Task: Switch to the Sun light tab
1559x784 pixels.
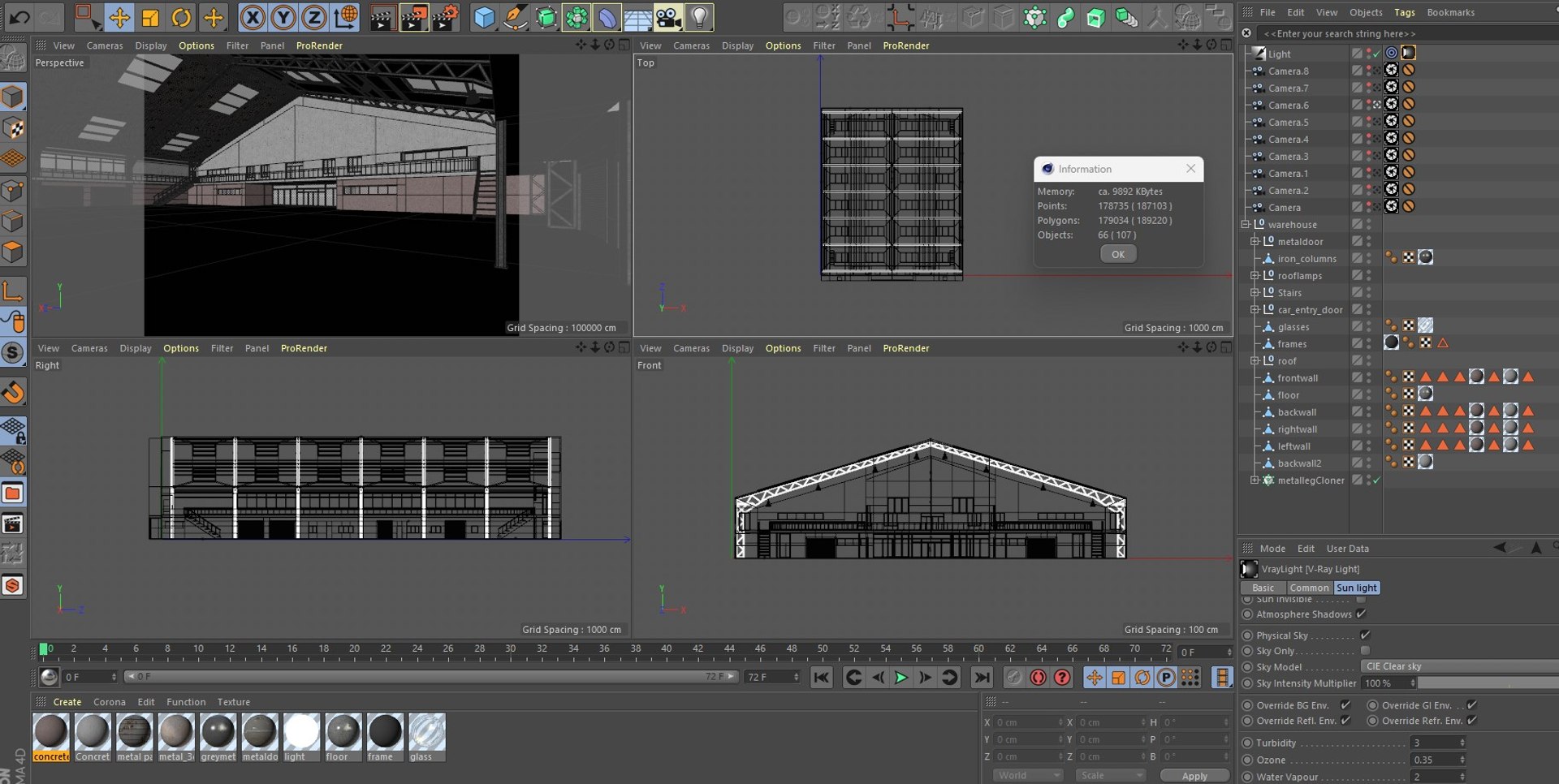Action: tap(1356, 588)
